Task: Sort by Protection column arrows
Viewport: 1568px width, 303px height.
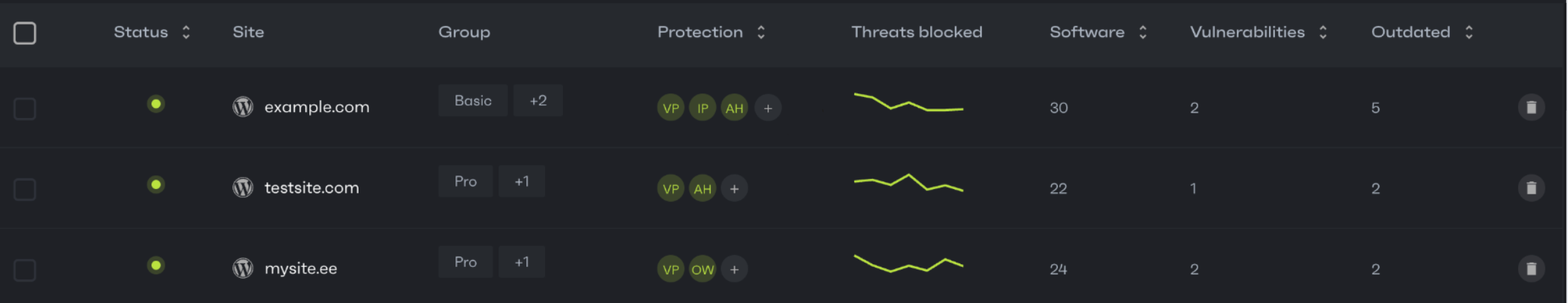Action: tap(761, 32)
